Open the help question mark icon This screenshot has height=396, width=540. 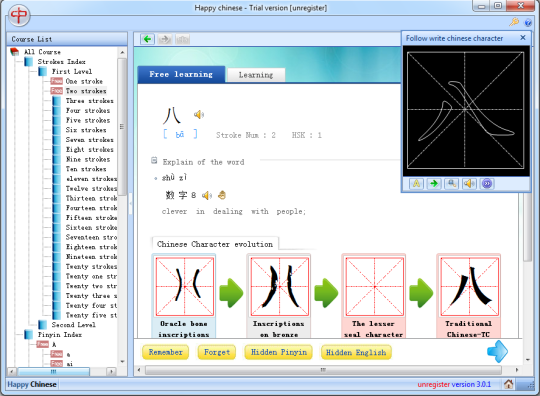point(528,23)
